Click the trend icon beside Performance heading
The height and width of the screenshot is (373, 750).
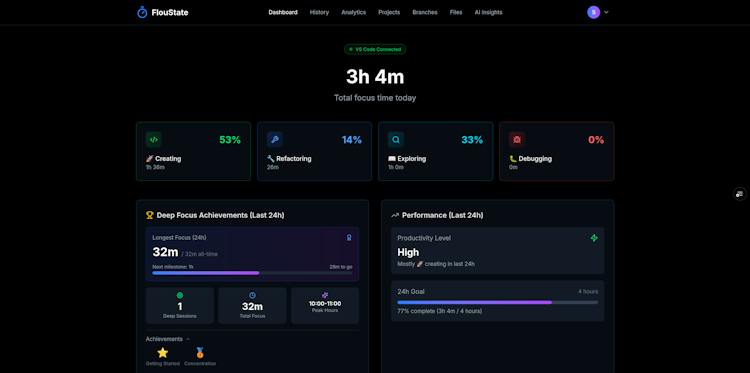coord(395,215)
